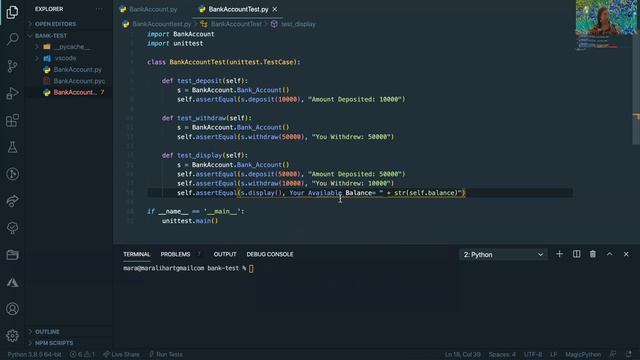Click test_display in breadcrumb

pyautogui.click(x=298, y=24)
